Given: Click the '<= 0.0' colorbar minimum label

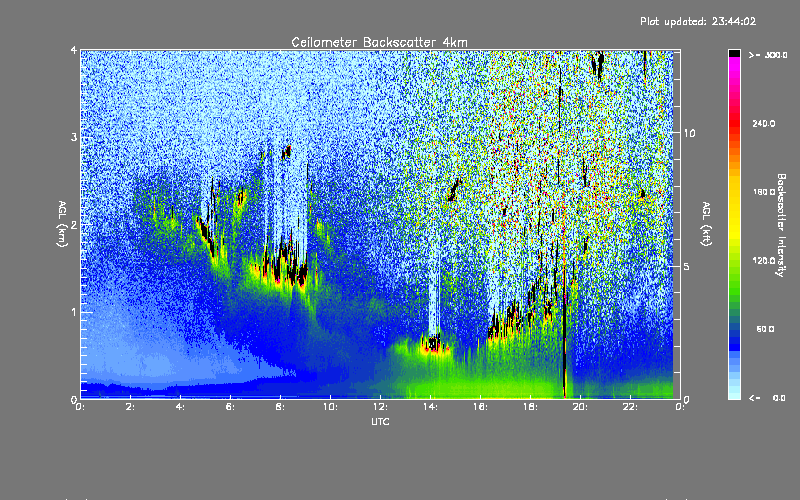Looking at the screenshot, I should pyautogui.click(x=767, y=398).
